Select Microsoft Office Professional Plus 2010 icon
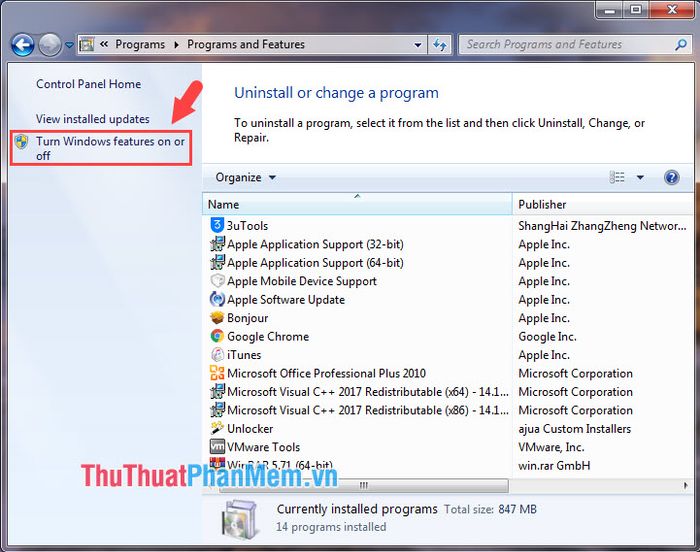The image size is (700, 552). point(218,373)
